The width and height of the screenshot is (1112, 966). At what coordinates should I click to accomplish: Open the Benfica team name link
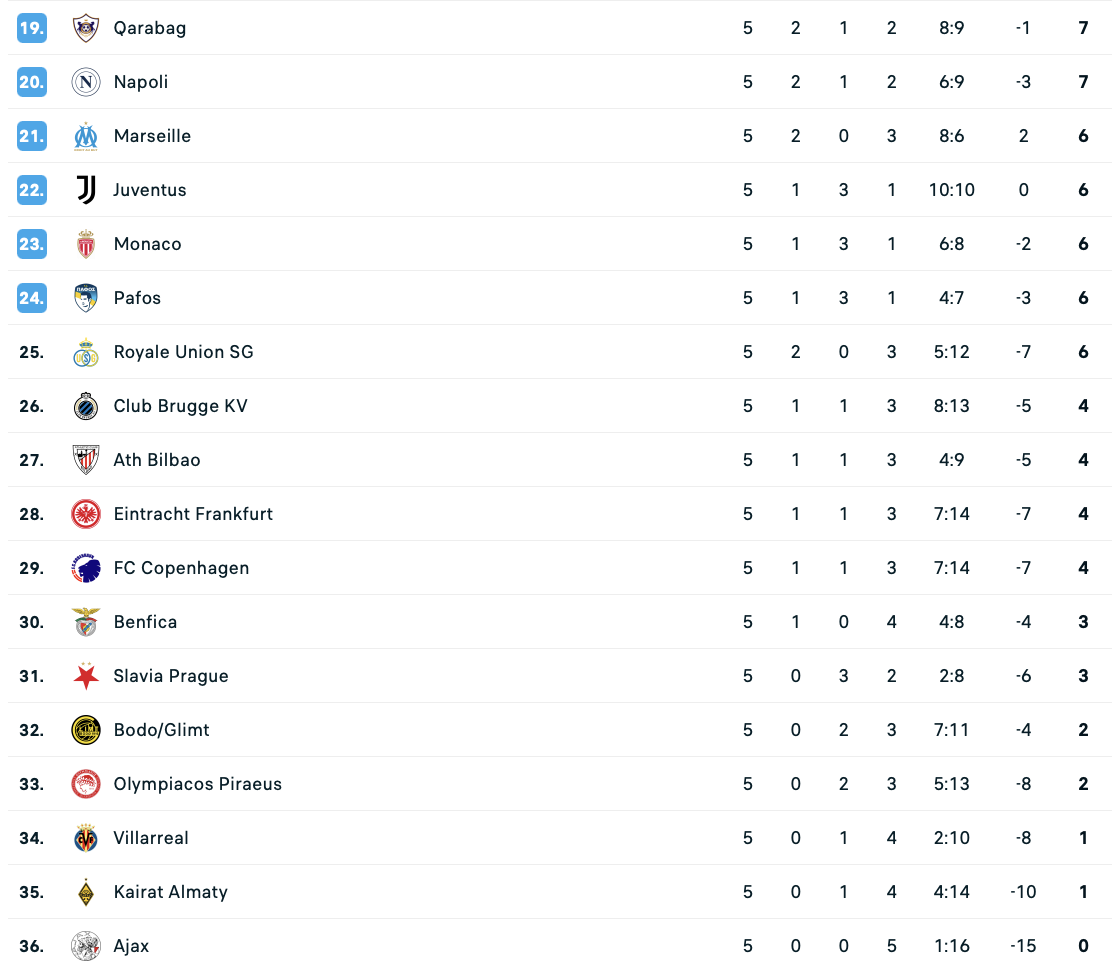point(145,622)
